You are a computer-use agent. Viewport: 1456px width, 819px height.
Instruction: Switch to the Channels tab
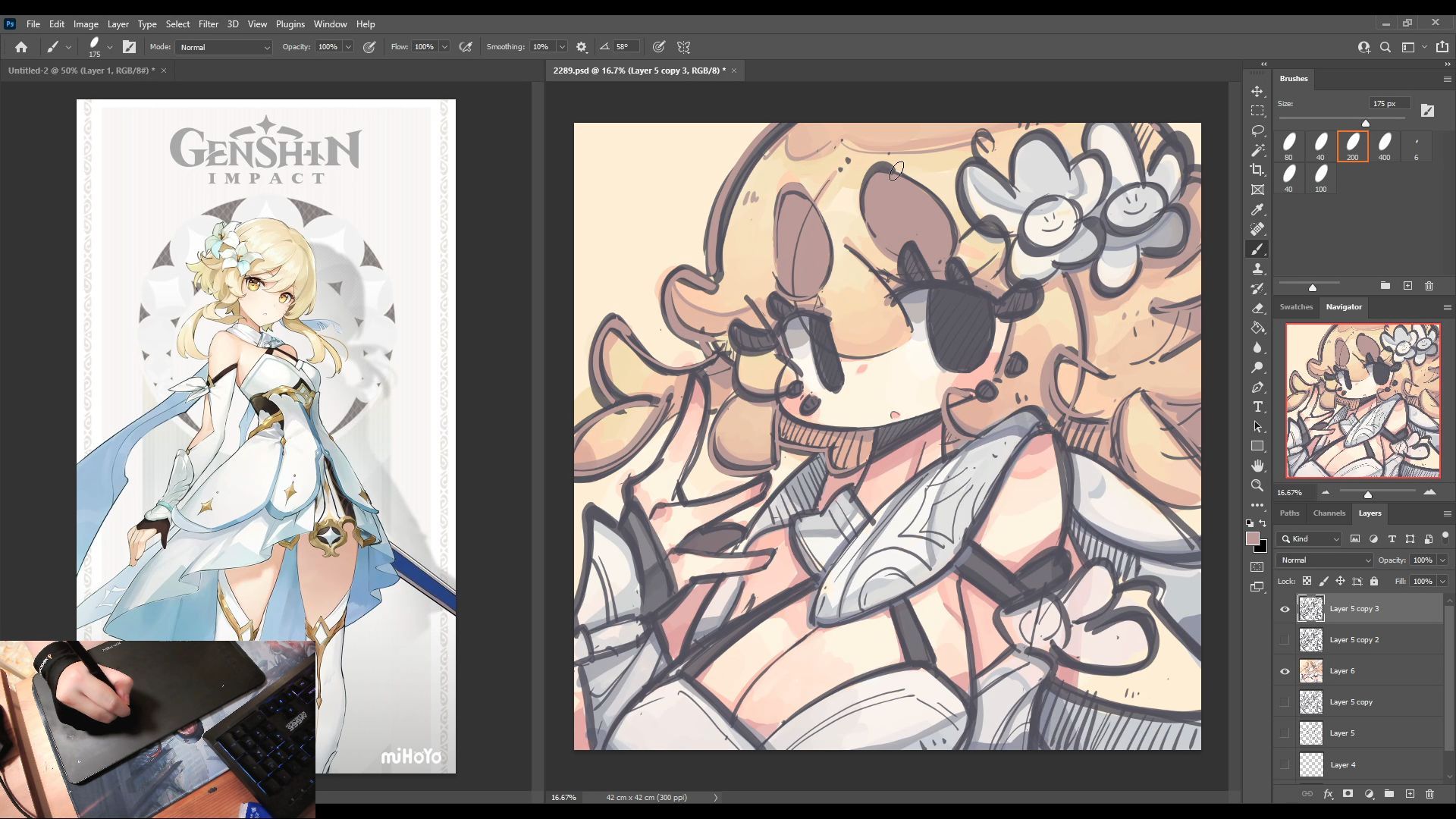pyautogui.click(x=1329, y=513)
